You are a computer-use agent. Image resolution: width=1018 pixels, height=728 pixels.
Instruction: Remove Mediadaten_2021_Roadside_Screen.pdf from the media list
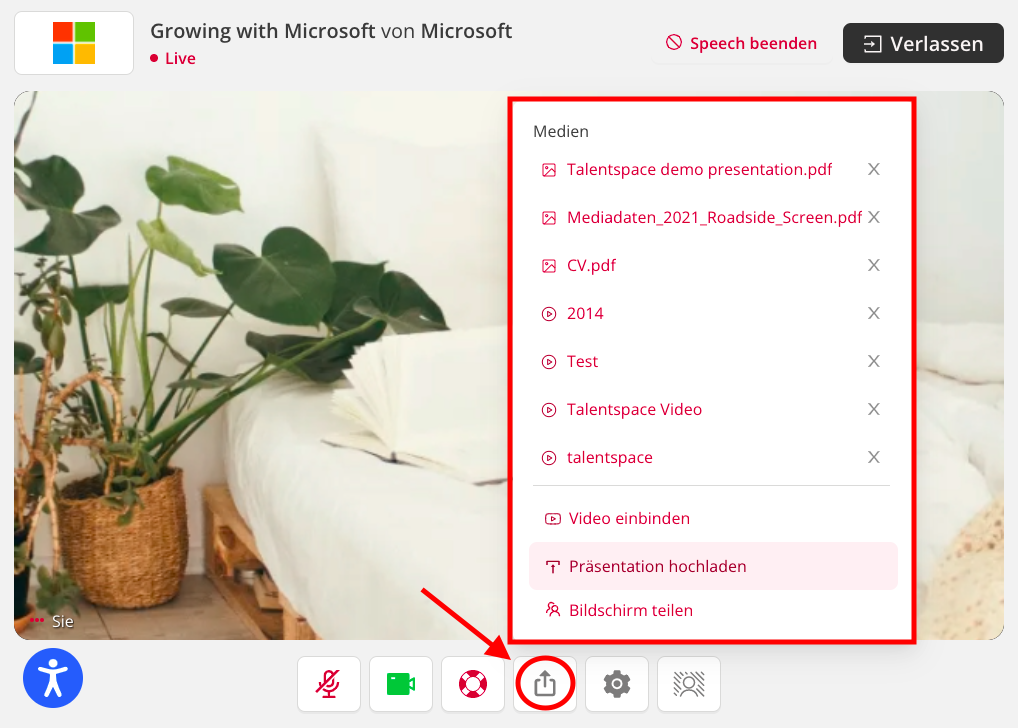(x=874, y=217)
